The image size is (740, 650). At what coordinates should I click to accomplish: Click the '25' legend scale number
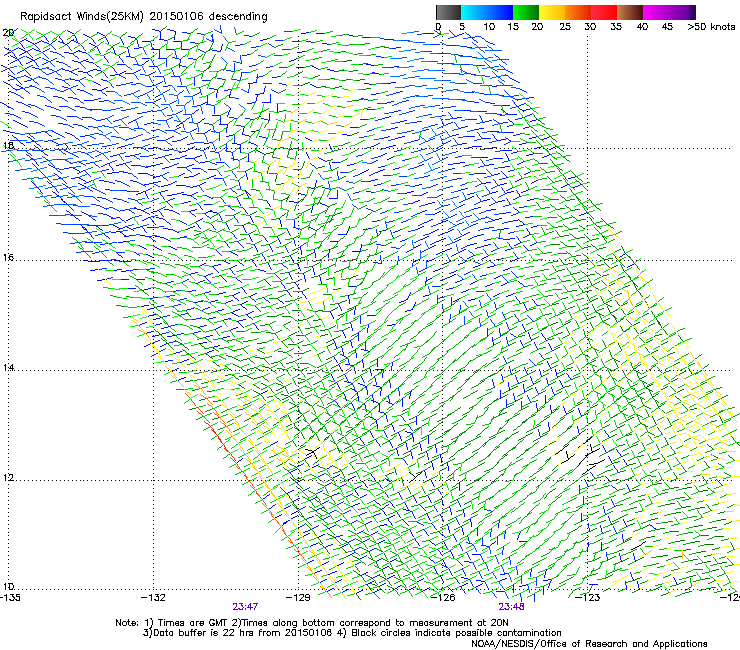pos(565,27)
